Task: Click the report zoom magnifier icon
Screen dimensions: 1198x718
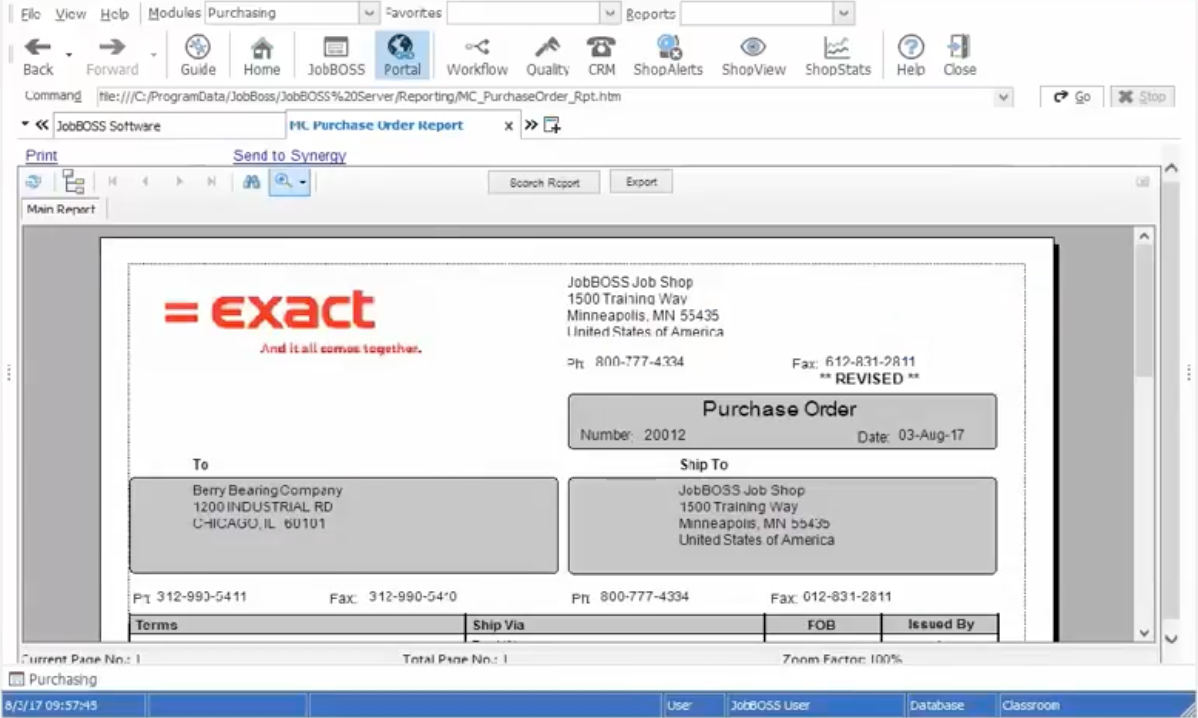Action: pyautogui.click(x=283, y=182)
